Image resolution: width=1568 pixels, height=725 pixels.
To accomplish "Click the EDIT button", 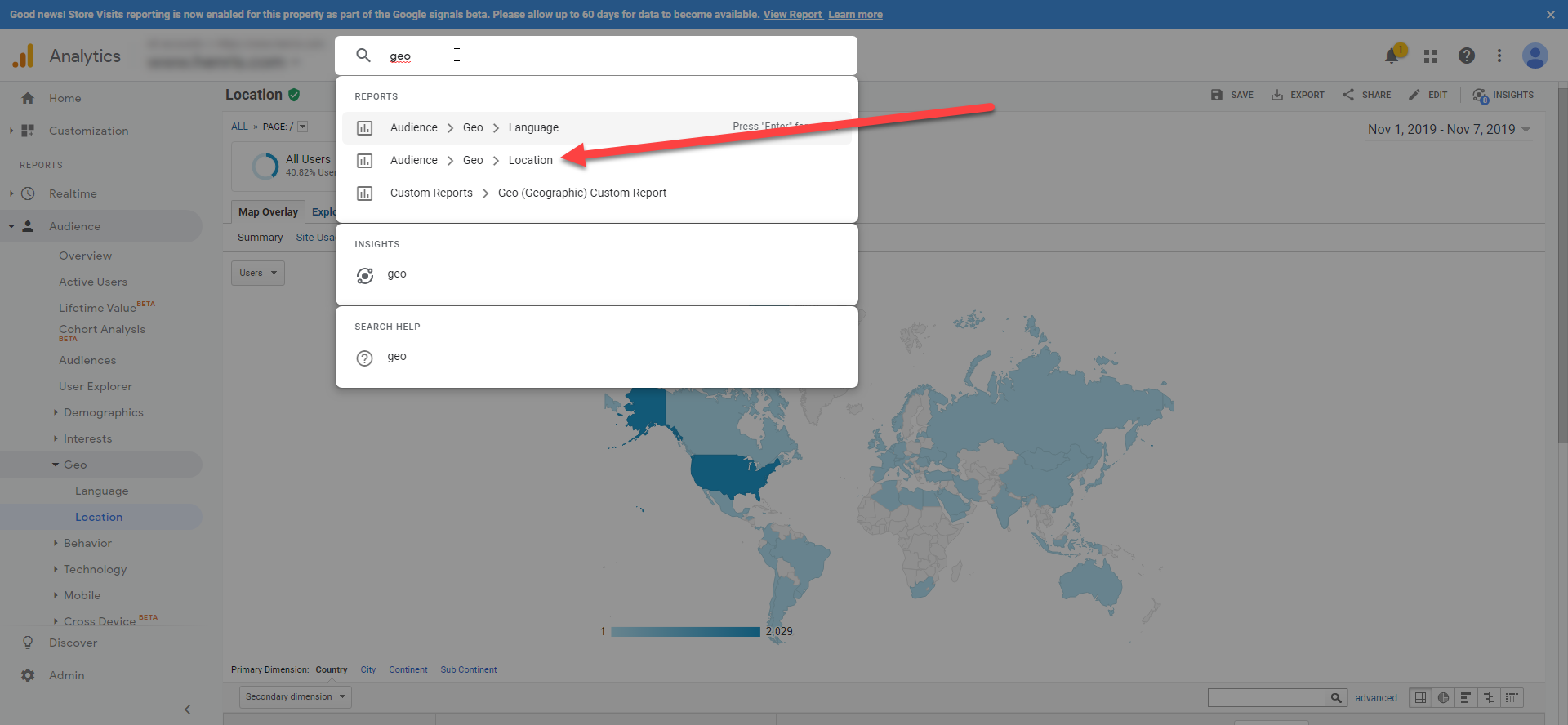I will pyautogui.click(x=1428, y=96).
